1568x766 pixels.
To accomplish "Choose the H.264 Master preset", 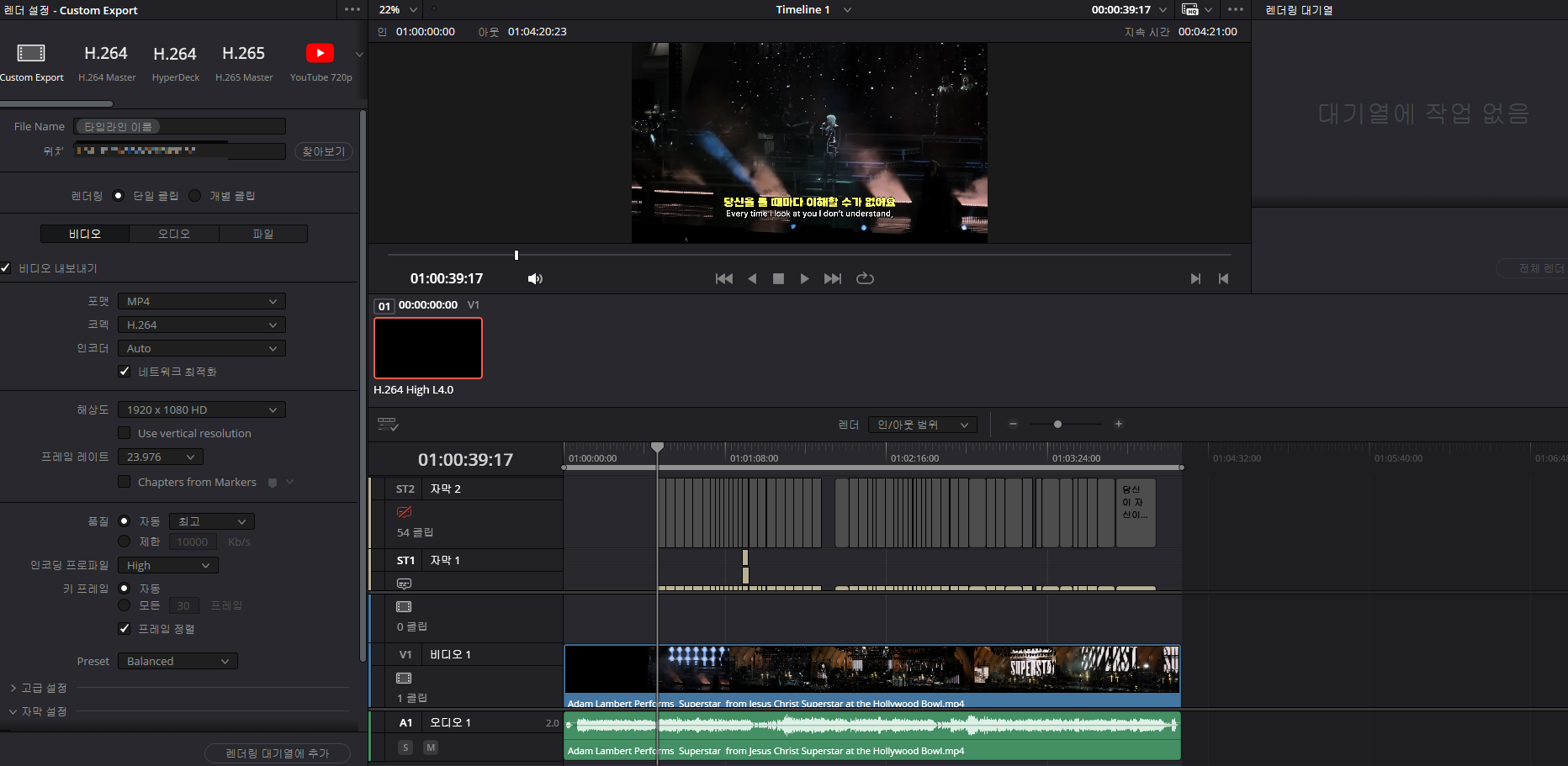I will [106, 63].
